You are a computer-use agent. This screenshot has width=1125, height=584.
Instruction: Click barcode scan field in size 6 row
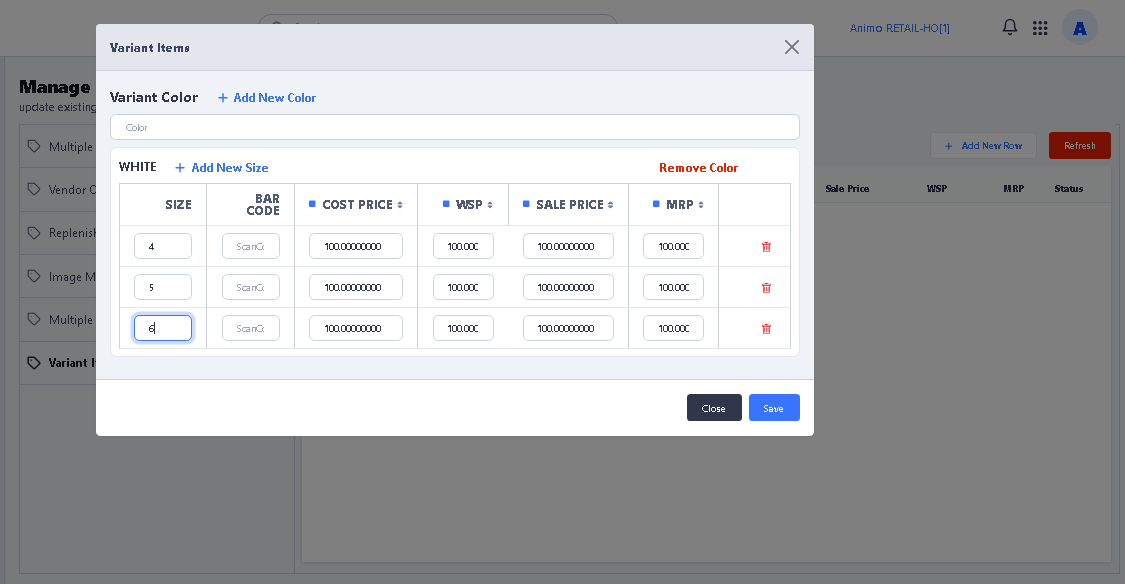(x=250, y=328)
